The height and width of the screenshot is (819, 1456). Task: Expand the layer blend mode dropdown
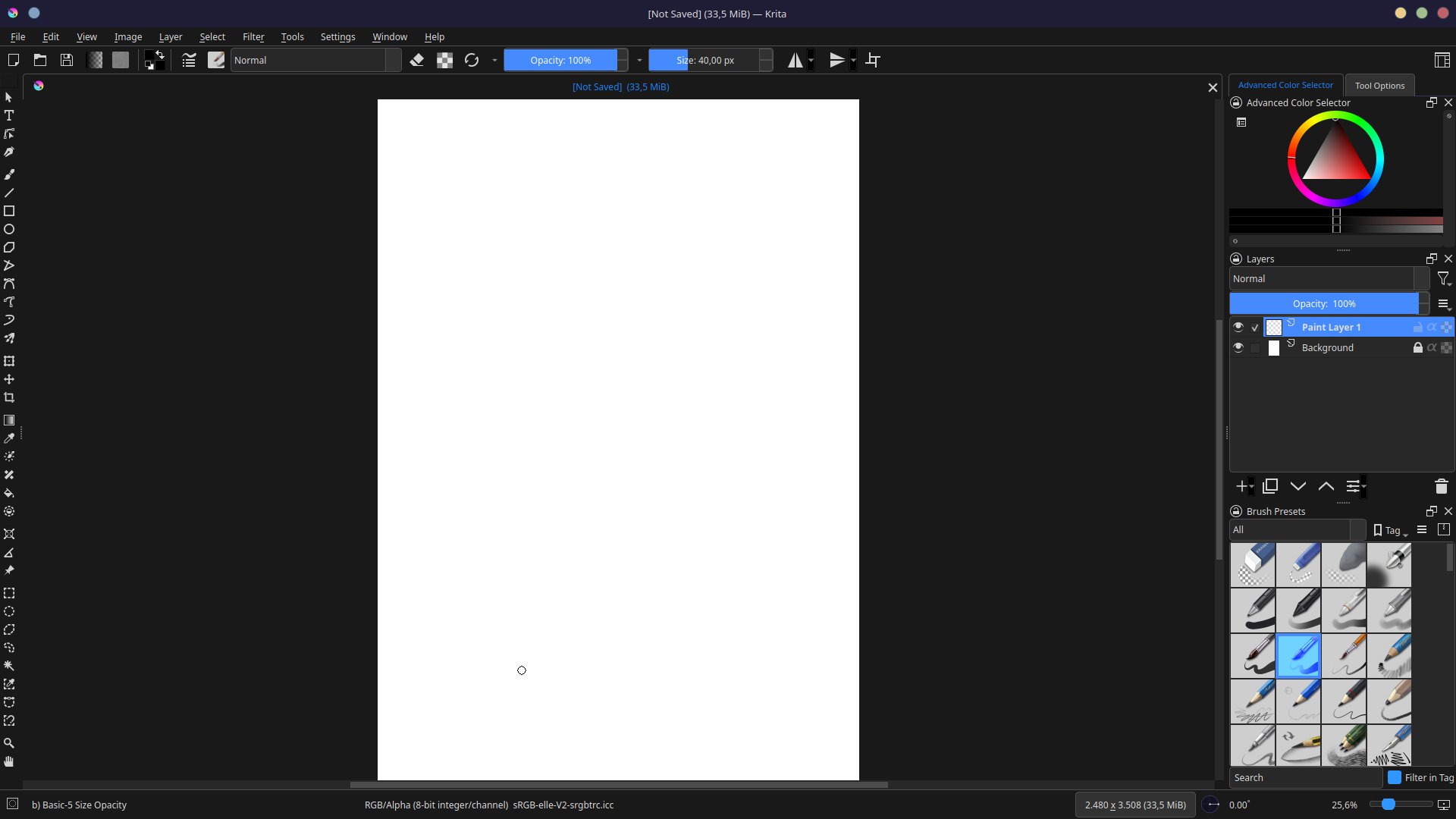(1329, 278)
